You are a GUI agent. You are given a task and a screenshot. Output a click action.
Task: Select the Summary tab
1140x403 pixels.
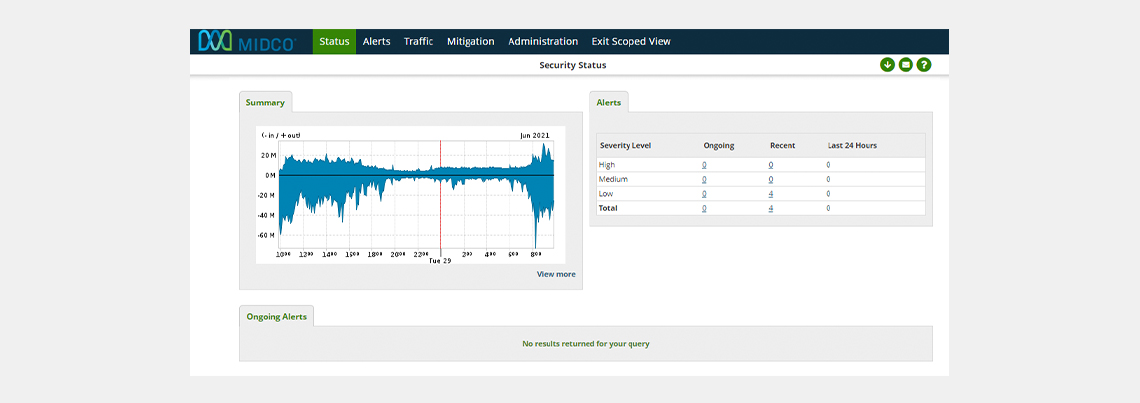pyautogui.click(x=265, y=102)
